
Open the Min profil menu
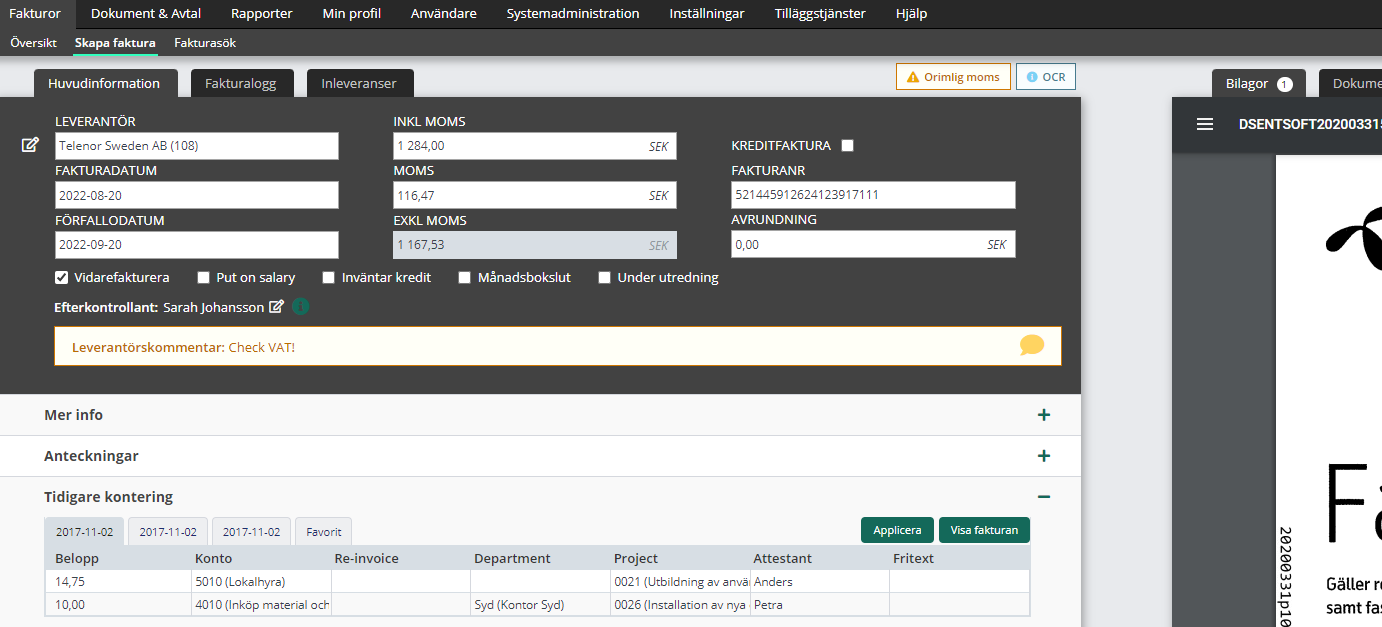352,14
